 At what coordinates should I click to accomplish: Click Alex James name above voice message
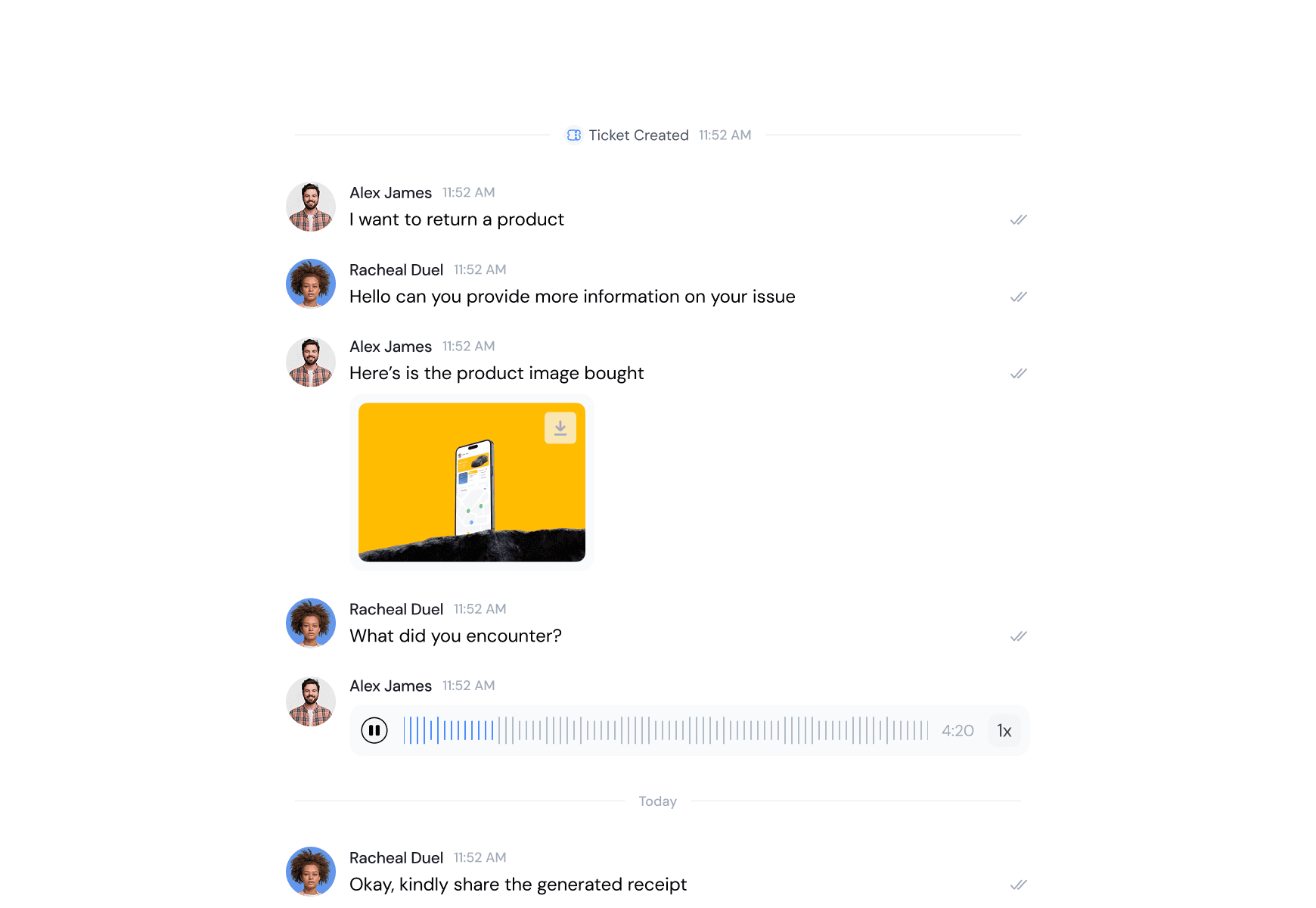coord(390,686)
